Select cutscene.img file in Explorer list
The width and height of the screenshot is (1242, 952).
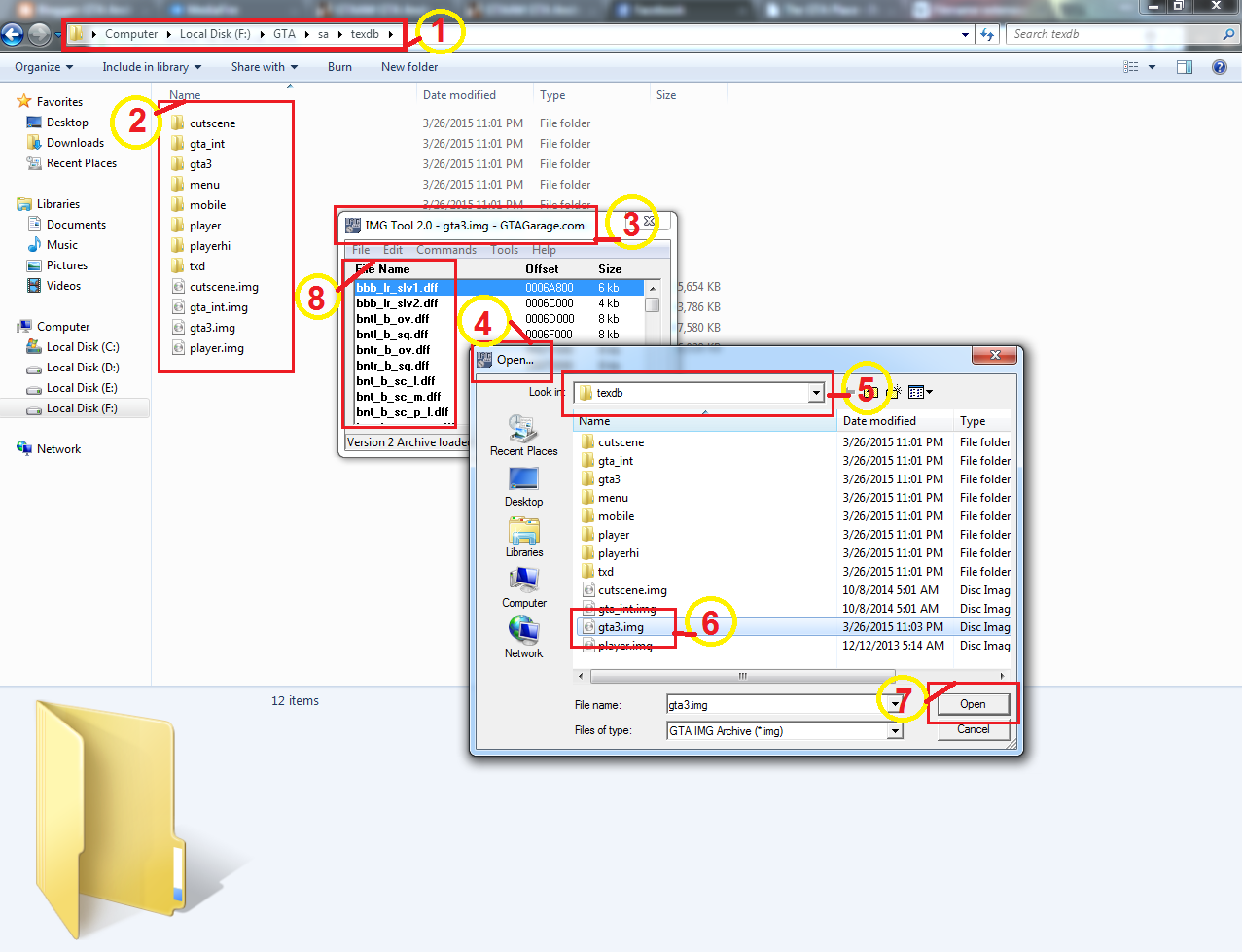tap(224, 287)
